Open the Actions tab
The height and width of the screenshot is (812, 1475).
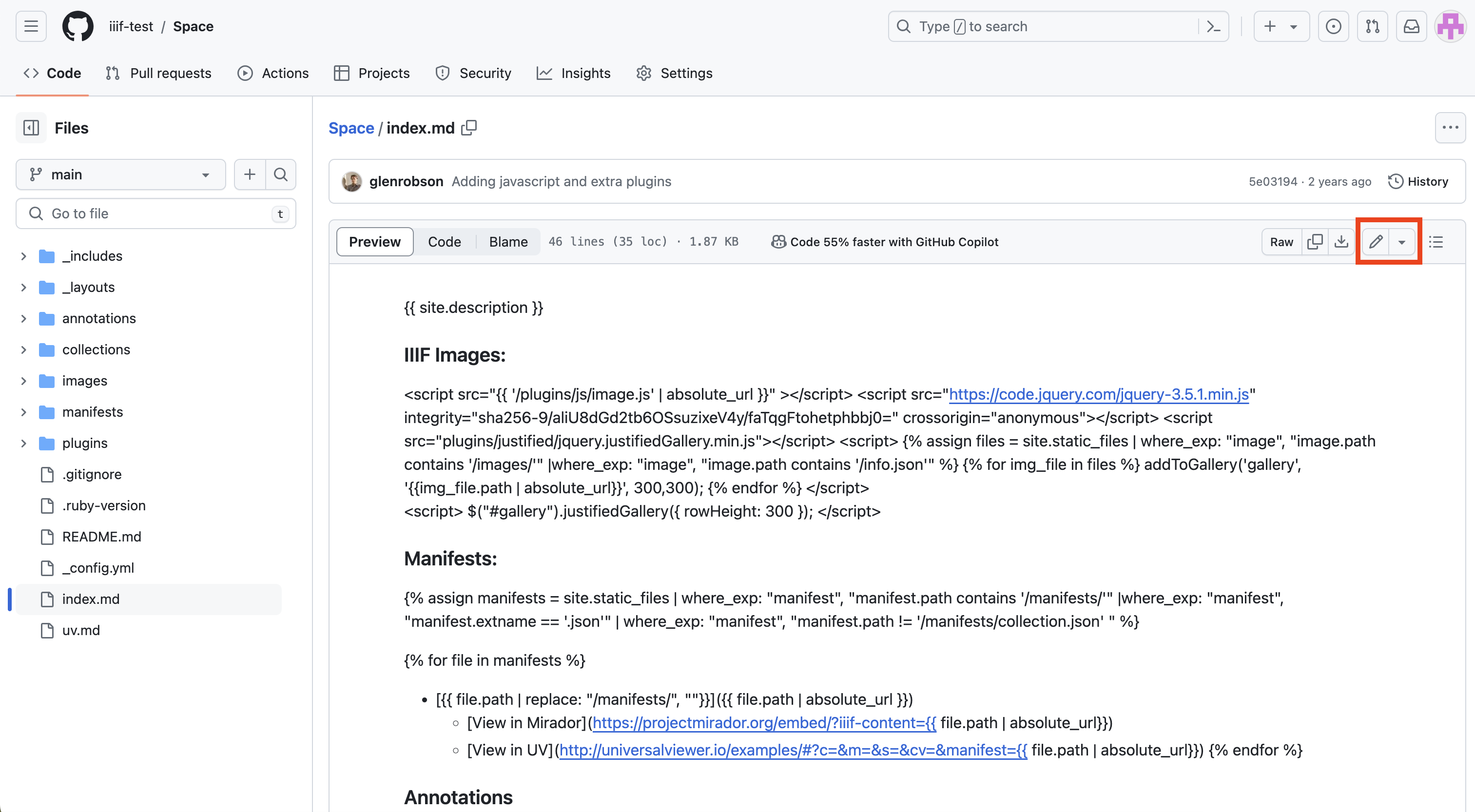coord(273,73)
